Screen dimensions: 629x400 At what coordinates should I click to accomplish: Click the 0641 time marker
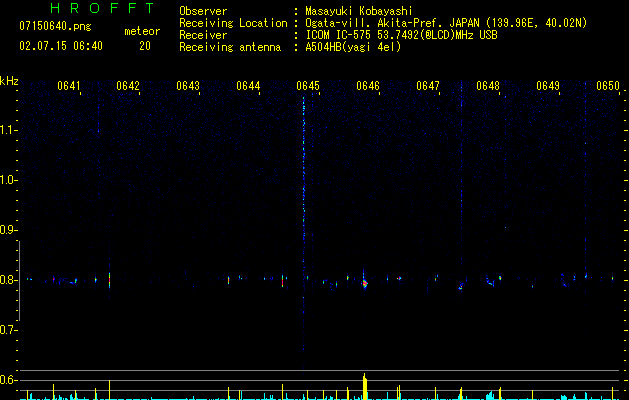click(x=69, y=86)
